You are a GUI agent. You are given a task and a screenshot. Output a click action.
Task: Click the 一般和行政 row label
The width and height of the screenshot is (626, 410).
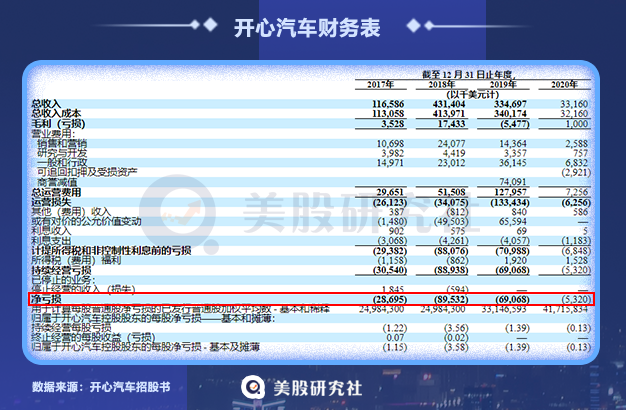[x=62, y=162]
